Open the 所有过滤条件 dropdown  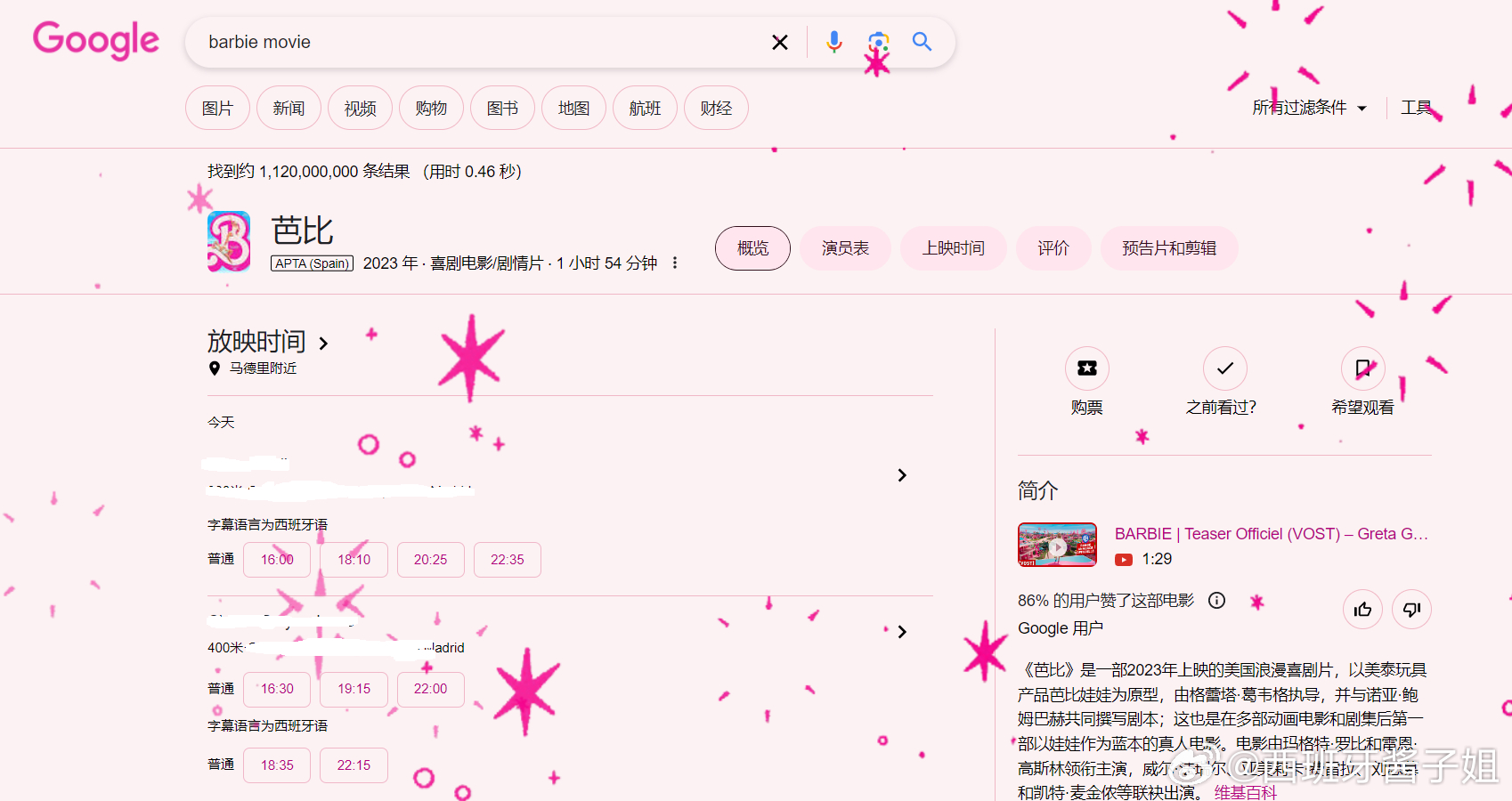(1309, 108)
